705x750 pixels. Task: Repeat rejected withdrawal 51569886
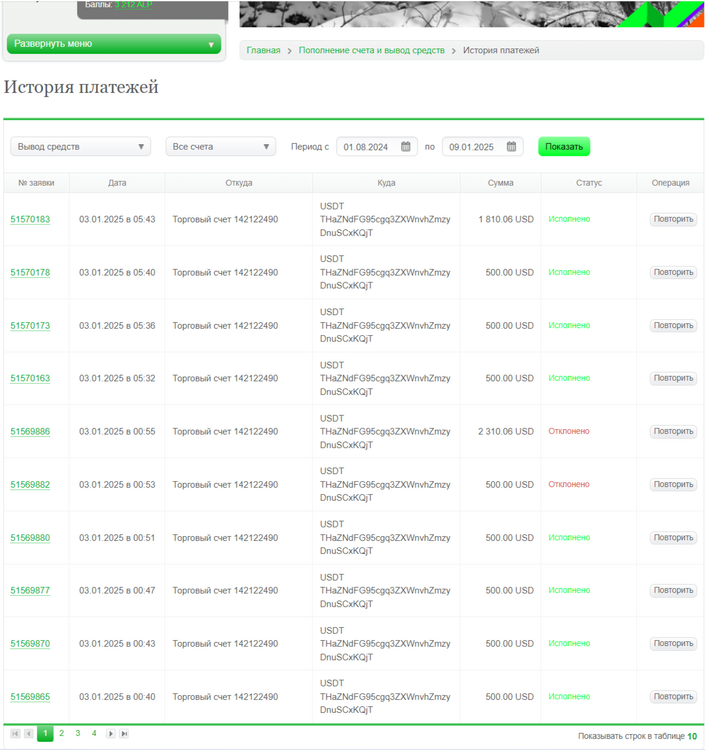tap(673, 431)
